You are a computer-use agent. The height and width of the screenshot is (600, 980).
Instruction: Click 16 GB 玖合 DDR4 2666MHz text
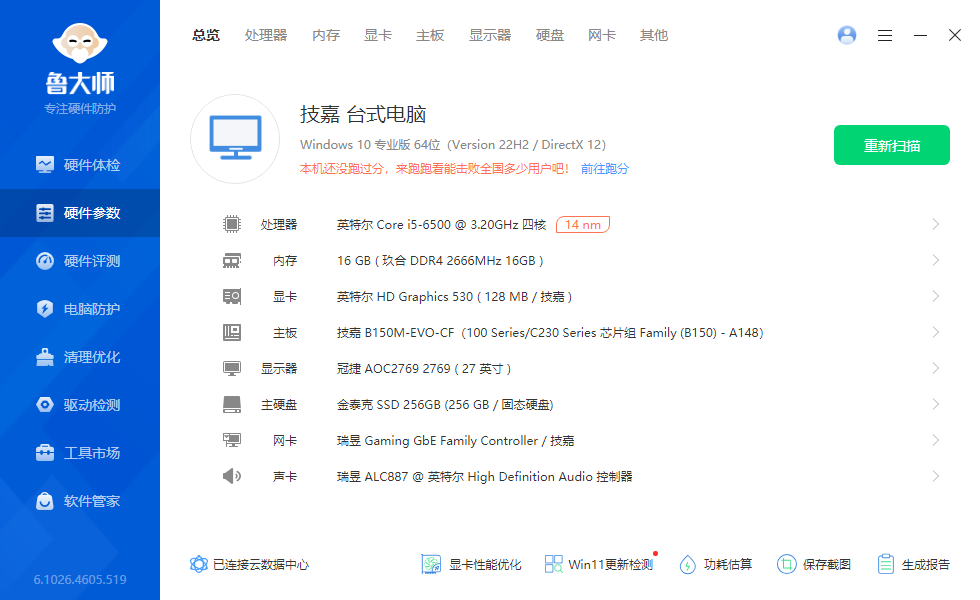click(440, 261)
